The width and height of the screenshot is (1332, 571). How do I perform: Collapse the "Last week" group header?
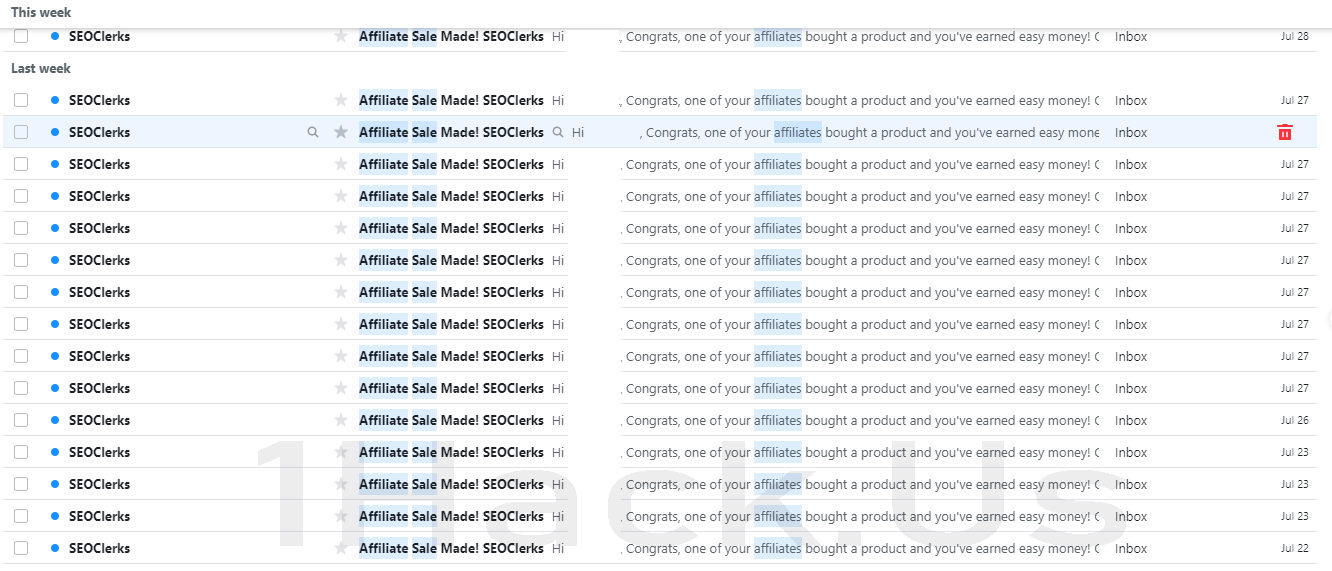click(41, 68)
